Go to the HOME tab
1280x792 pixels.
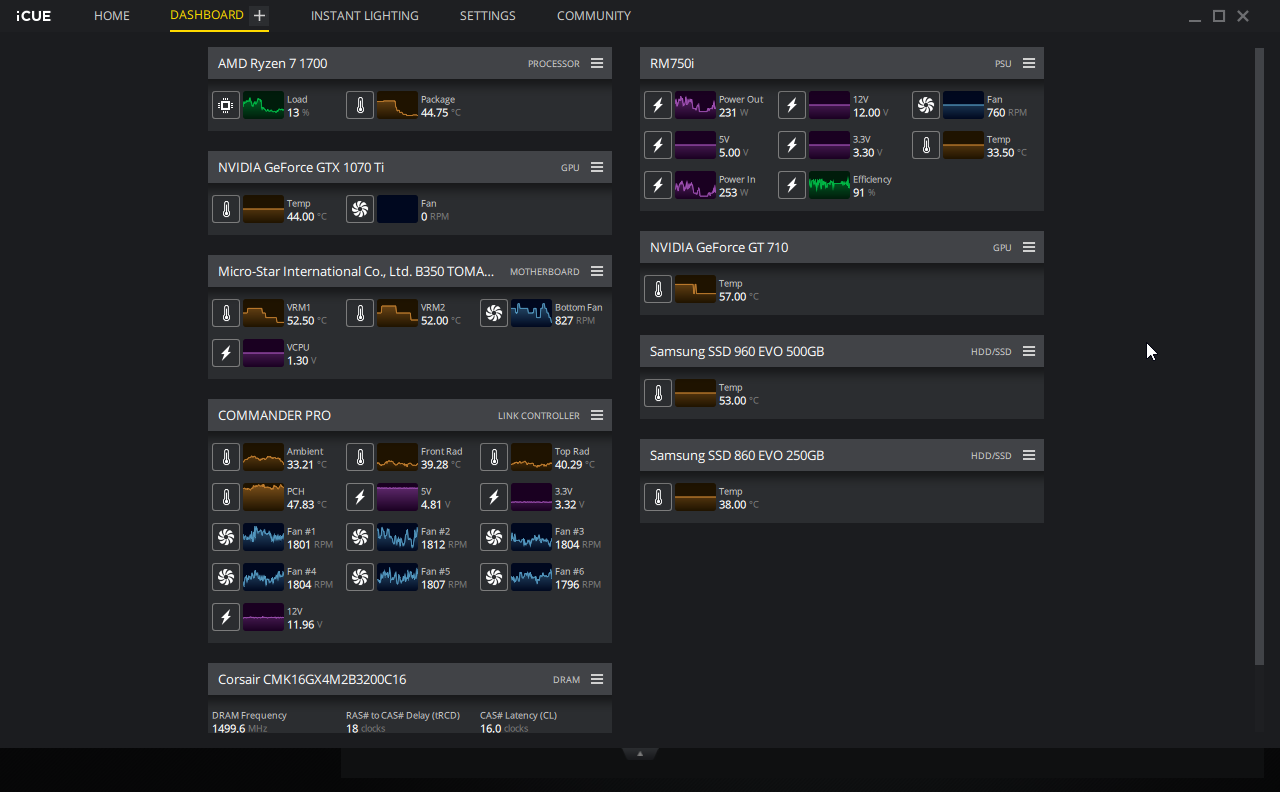pyautogui.click(x=112, y=16)
